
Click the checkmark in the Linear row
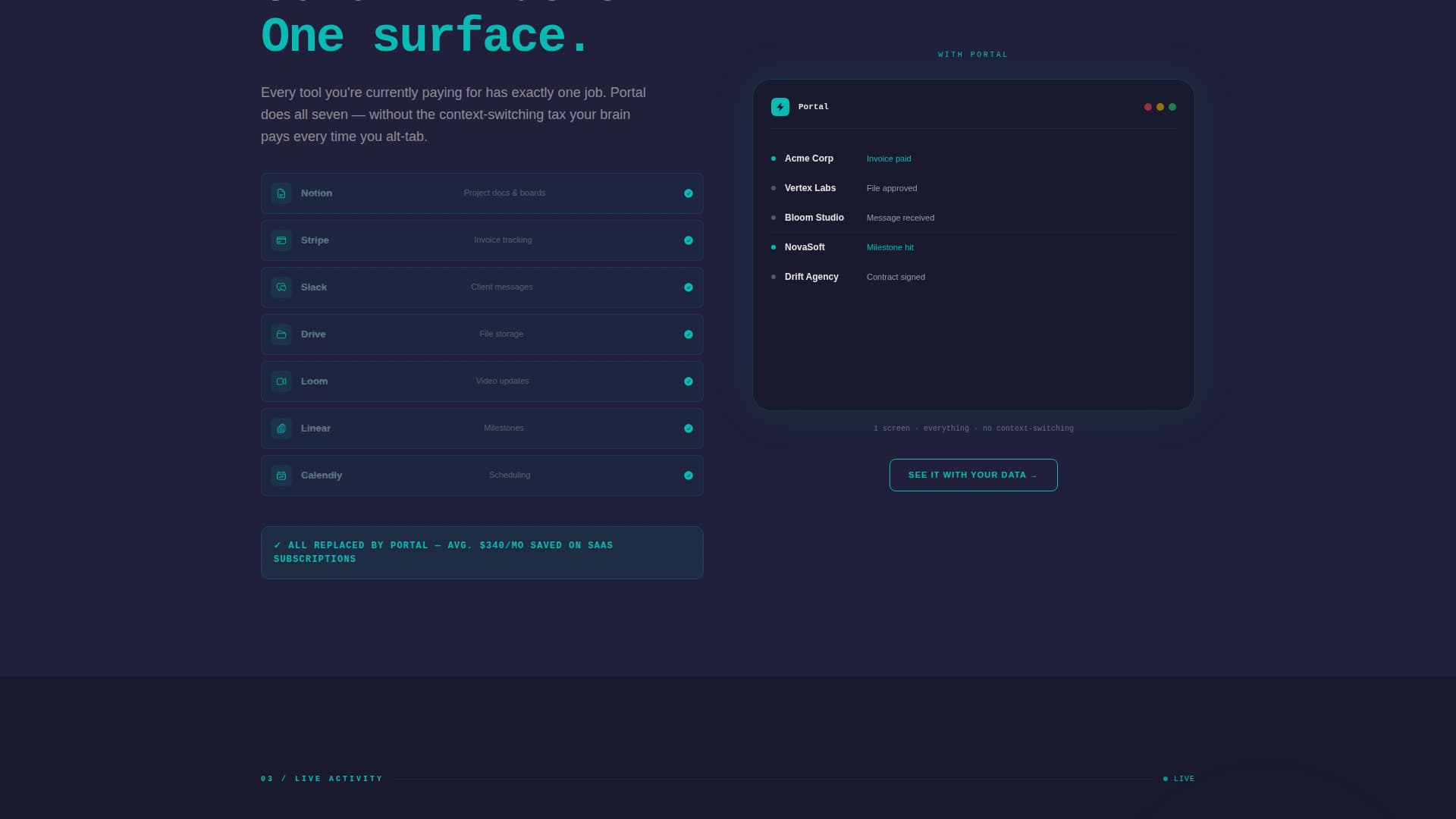(x=689, y=428)
